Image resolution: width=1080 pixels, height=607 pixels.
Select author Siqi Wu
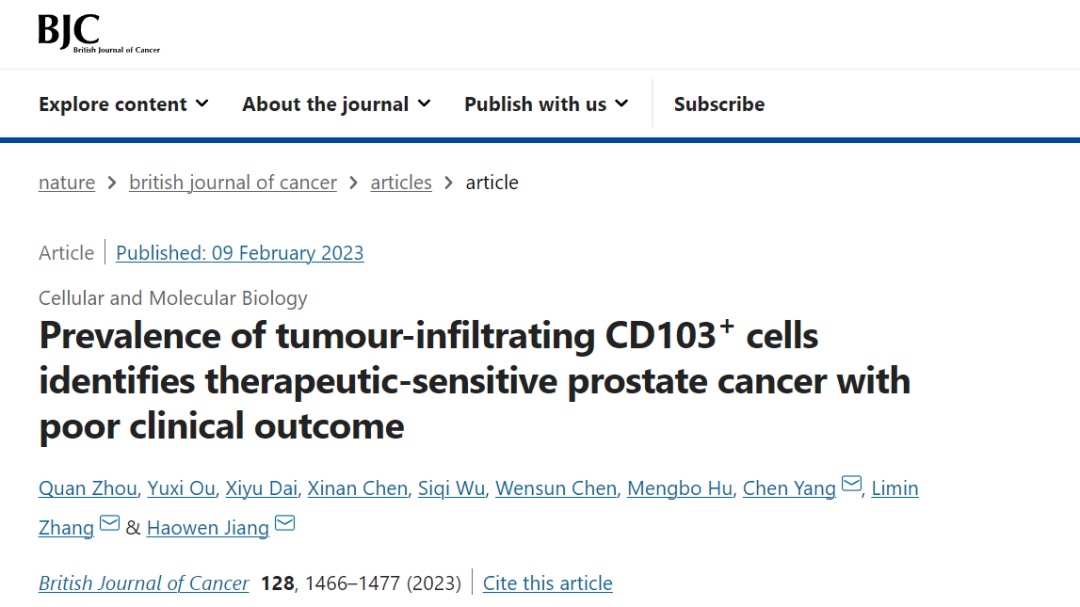click(x=451, y=488)
